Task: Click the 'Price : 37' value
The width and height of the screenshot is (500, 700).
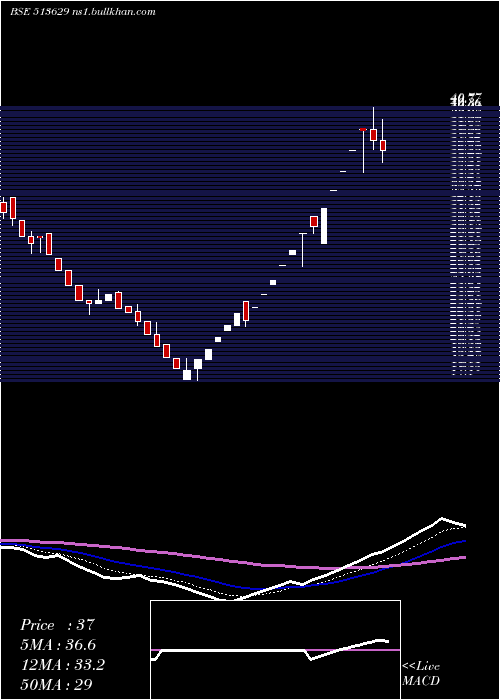Action: (x=58, y=625)
